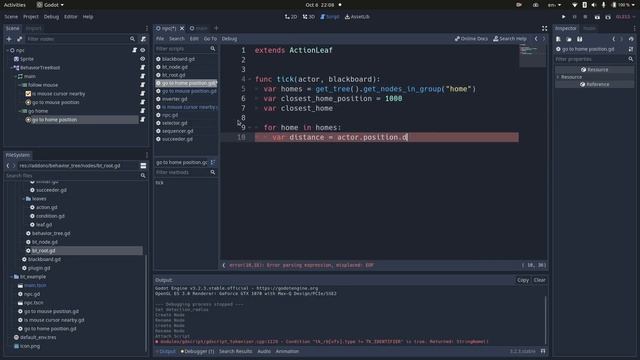The height and width of the screenshot is (360, 640).
Task: Select go to mouse position.gd in FileSystem
Action: 51,311
